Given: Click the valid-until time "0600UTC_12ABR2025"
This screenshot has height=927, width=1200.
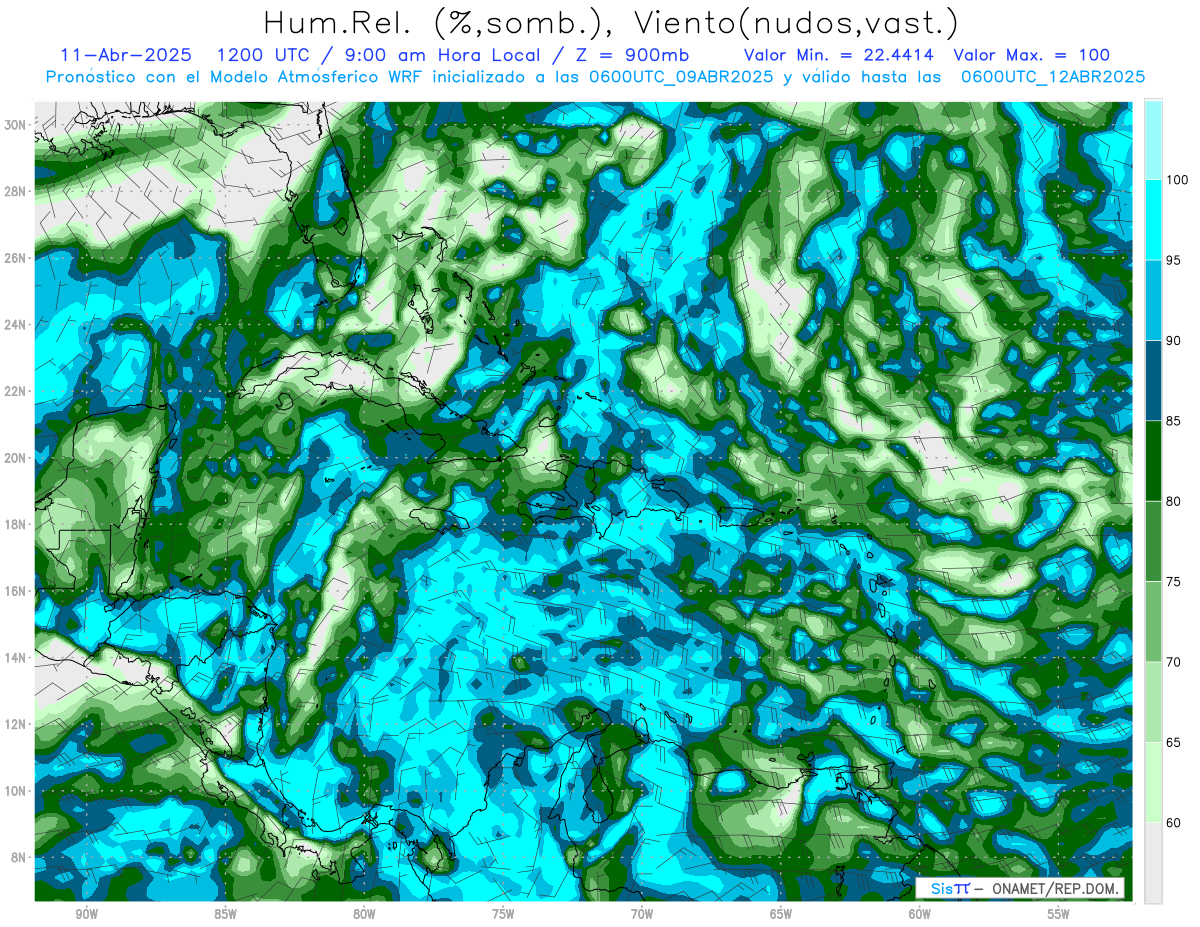Looking at the screenshot, I should [1053, 77].
